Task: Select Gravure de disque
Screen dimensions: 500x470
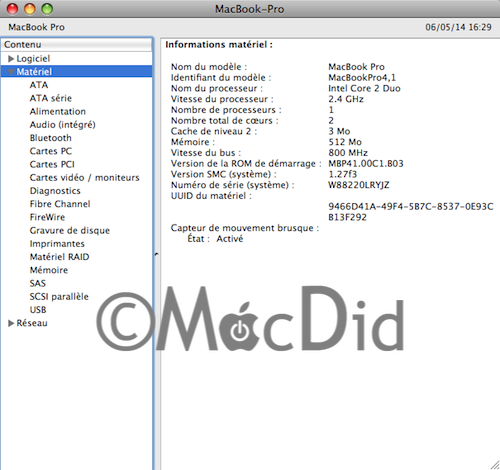Action: (70, 231)
